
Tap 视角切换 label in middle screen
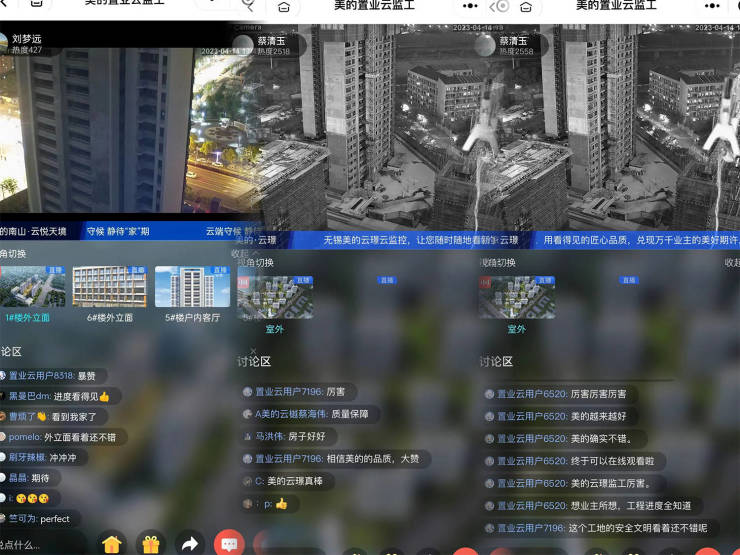tap(255, 262)
